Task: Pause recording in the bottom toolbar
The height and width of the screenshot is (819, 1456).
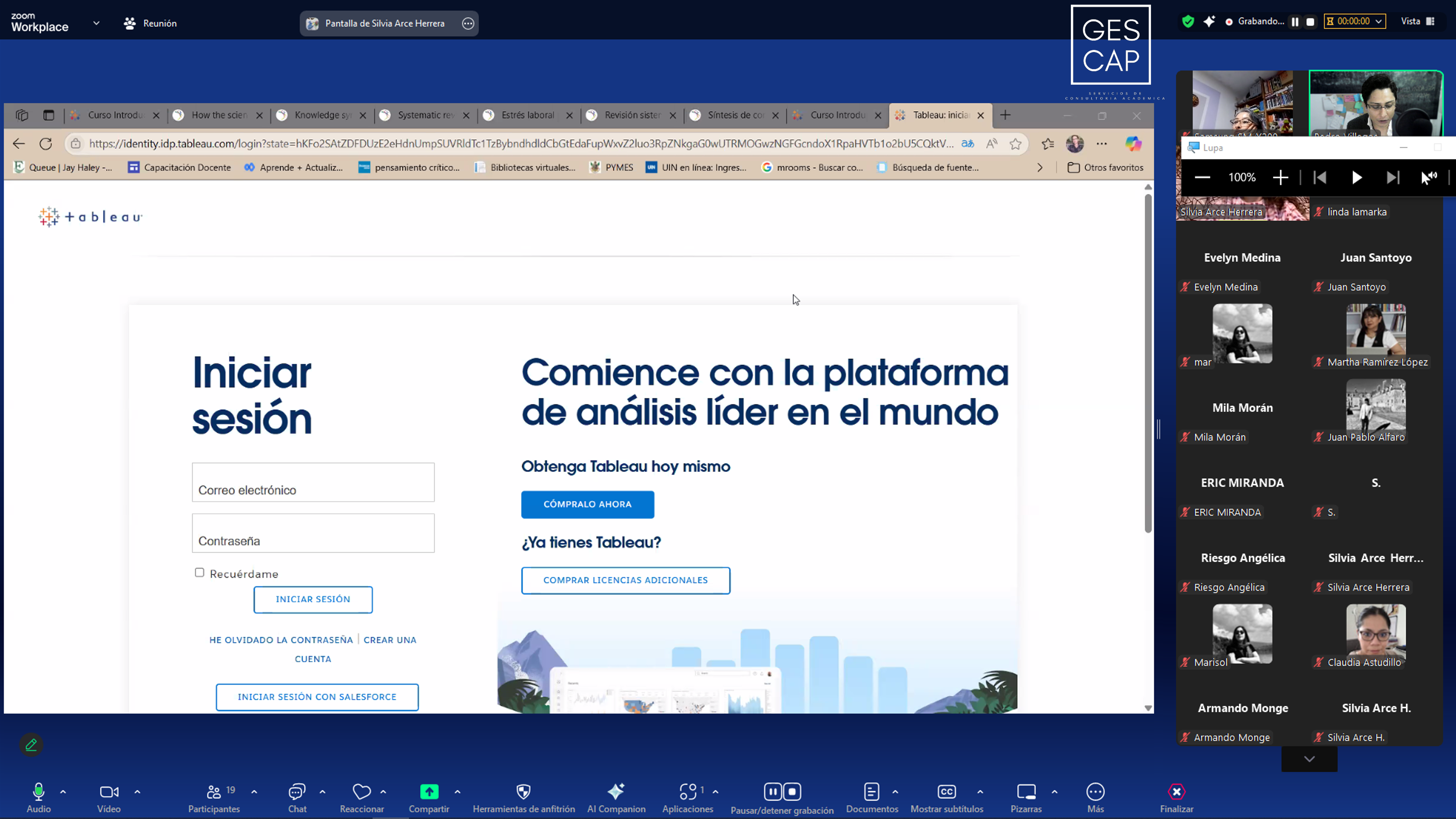Action: click(x=773, y=792)
